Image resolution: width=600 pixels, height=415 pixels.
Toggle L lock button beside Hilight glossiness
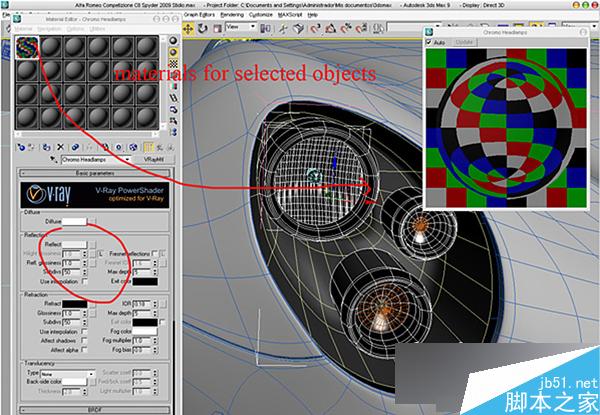(101, 254)
